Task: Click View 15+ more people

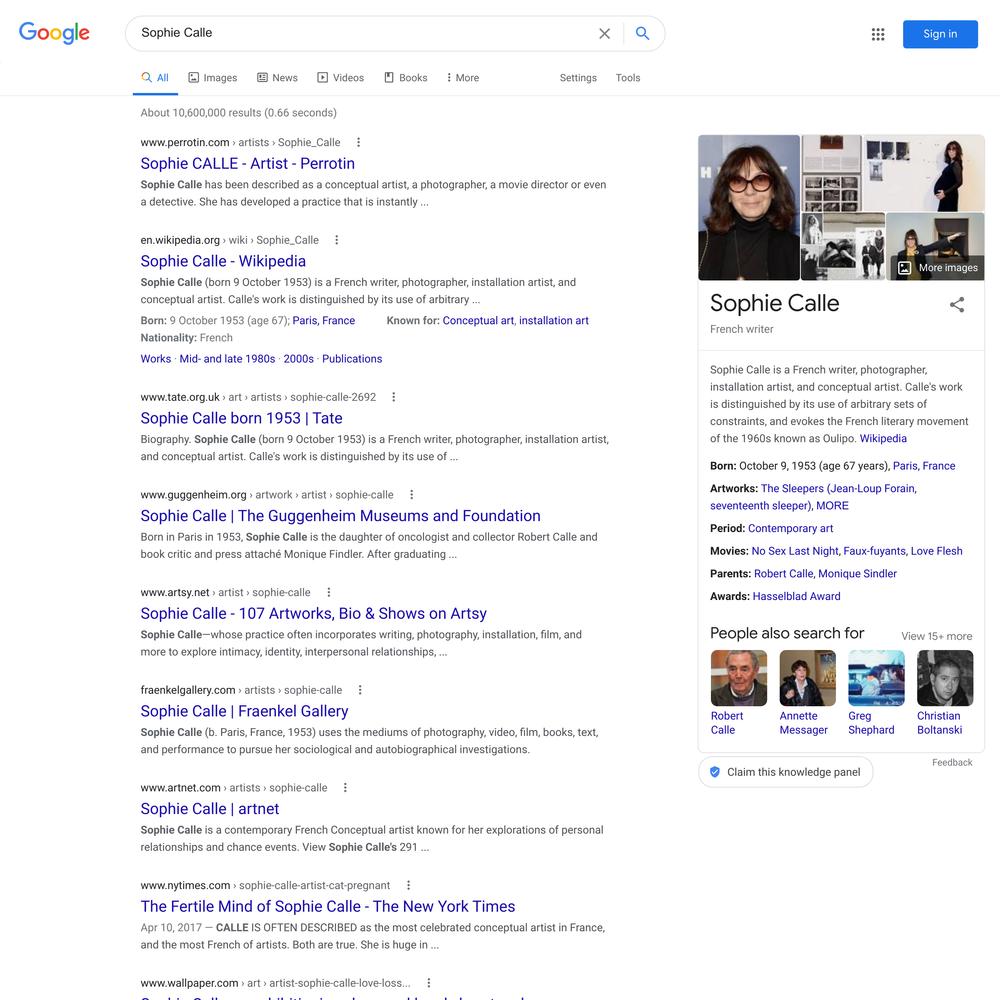Action: point(936,636)
